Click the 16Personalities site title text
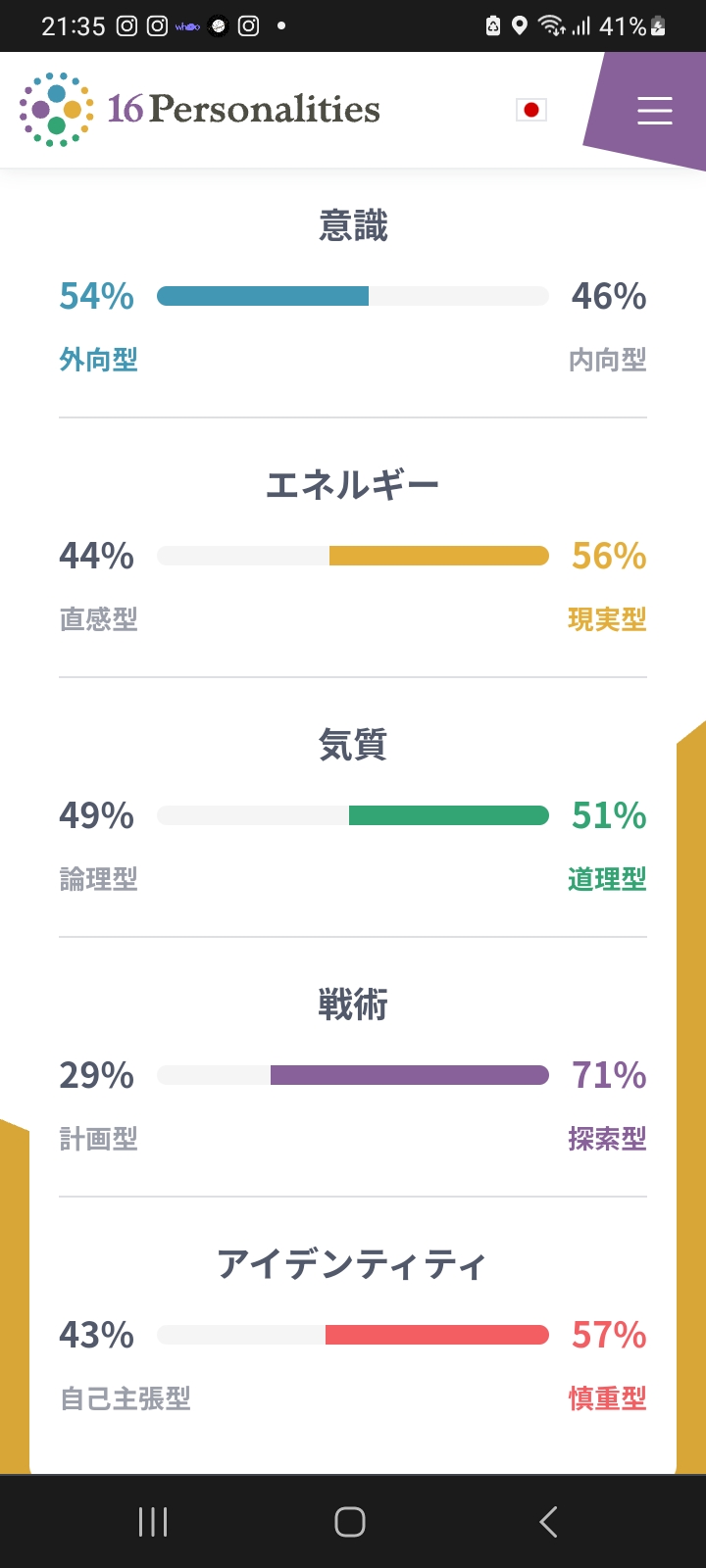This screenshot has width=706, height=1568. coord(243,110)
